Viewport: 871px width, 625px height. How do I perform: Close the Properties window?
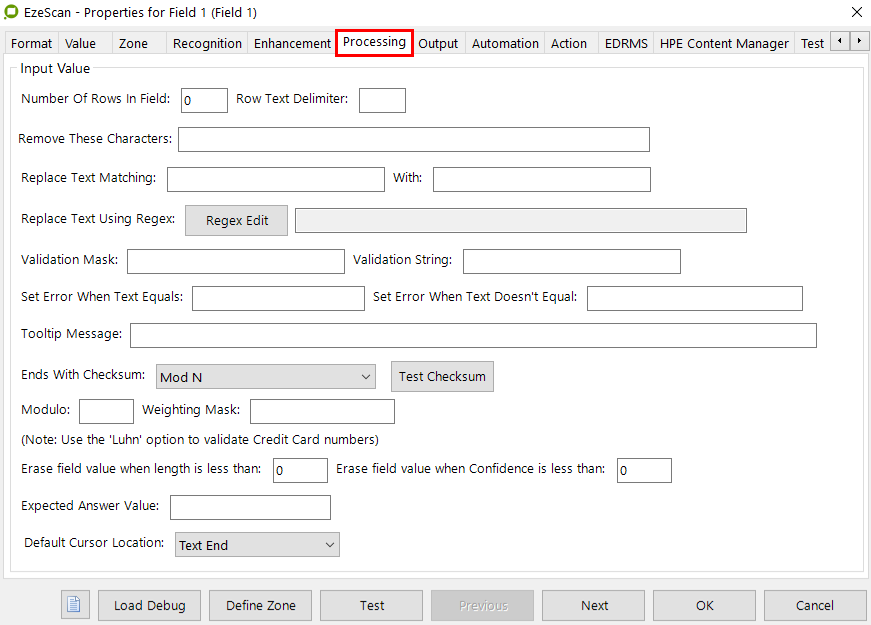856,12
